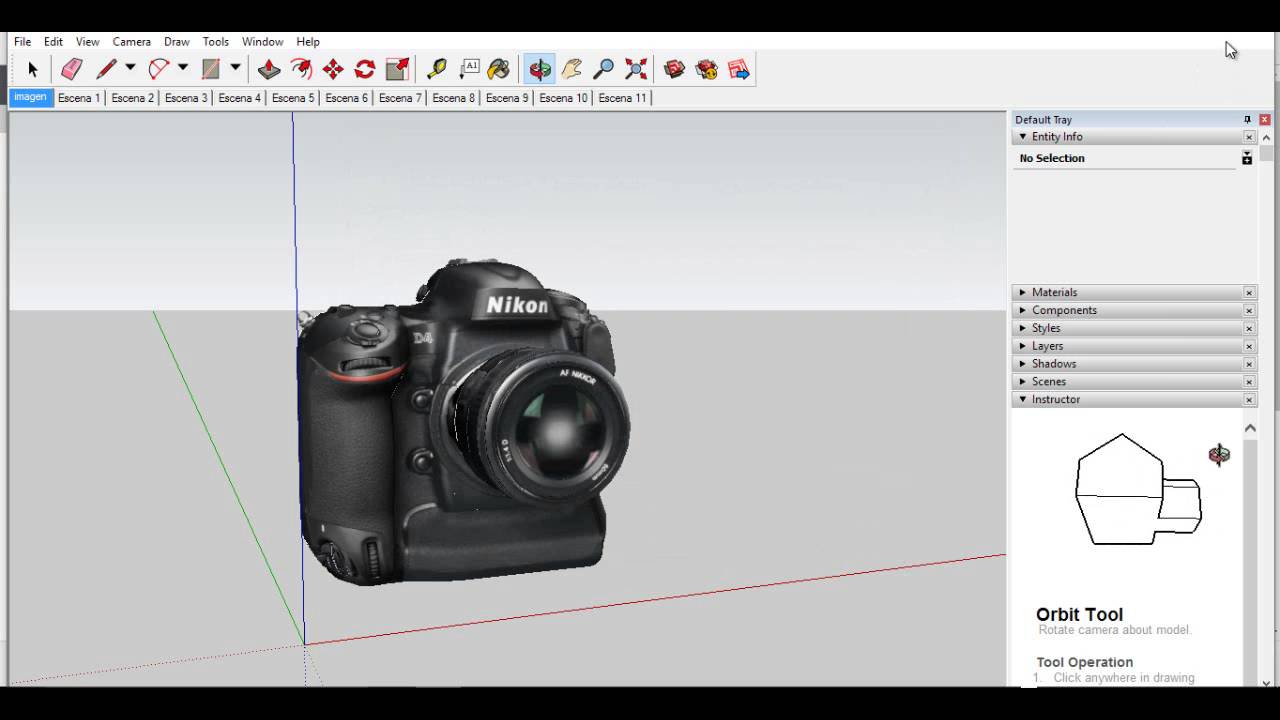Screen dimensions: 1280x720
Task: Open the Help menu
Action: (308, 42)
